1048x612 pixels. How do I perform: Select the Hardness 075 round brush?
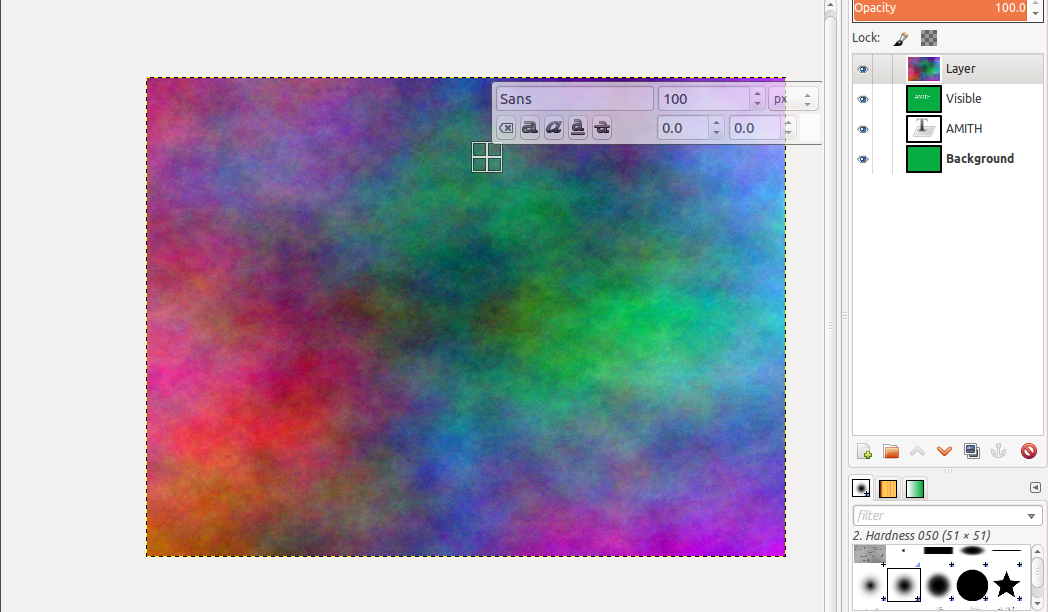click(938, 585)
